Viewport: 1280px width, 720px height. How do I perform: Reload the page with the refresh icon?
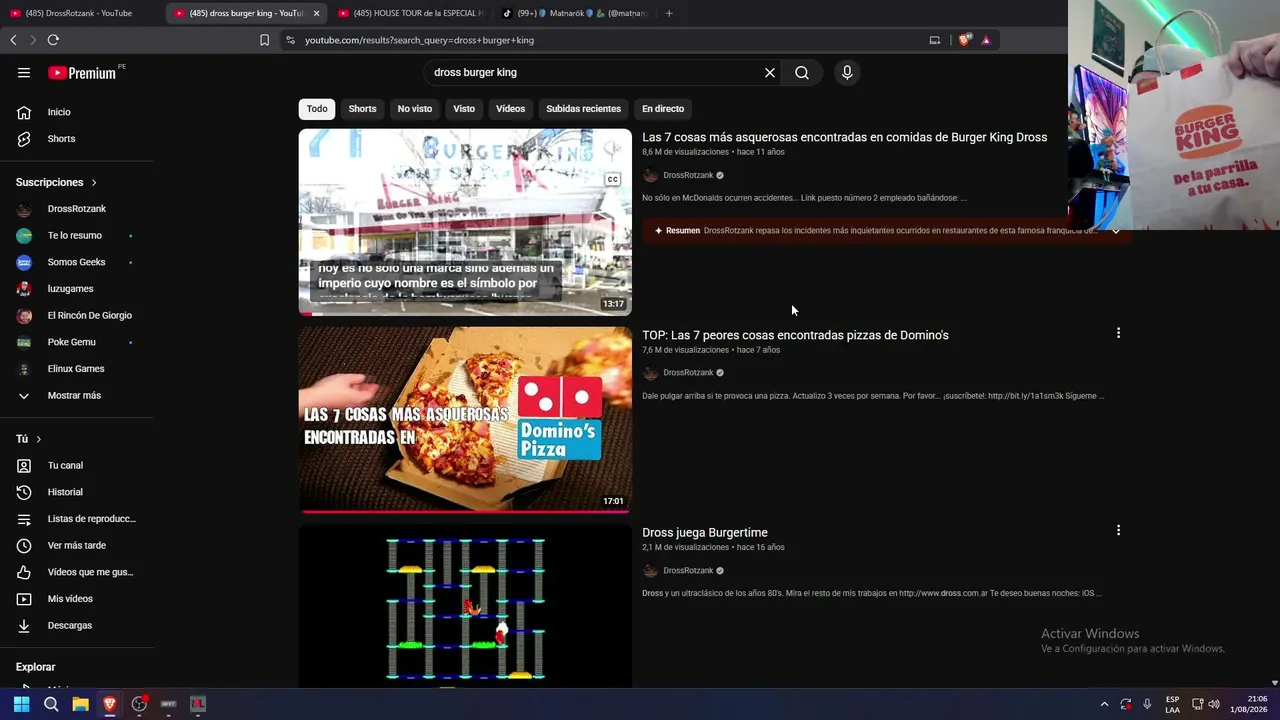(53, 40)
